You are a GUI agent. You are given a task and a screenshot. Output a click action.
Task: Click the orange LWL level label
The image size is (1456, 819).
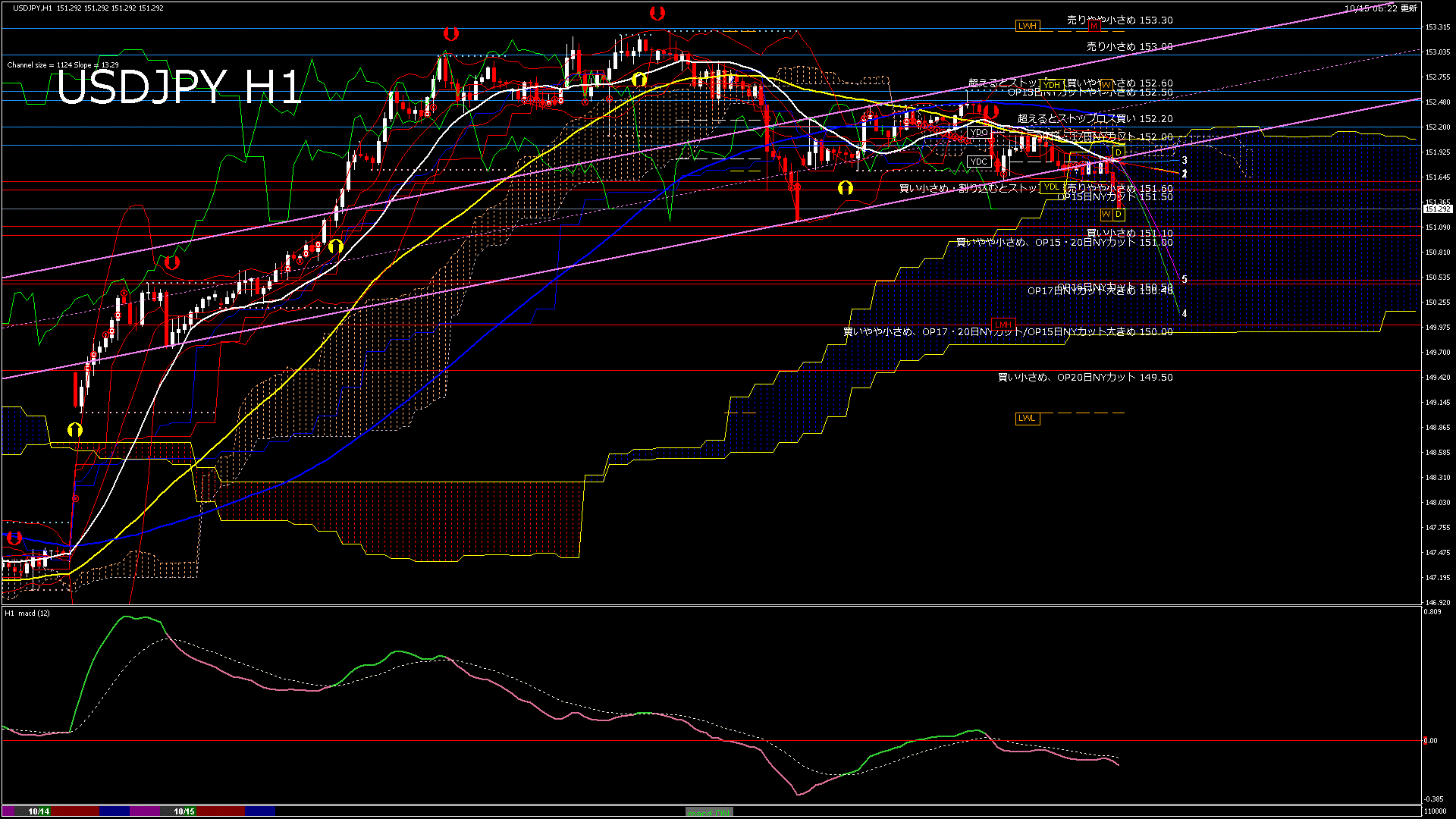1027,419
